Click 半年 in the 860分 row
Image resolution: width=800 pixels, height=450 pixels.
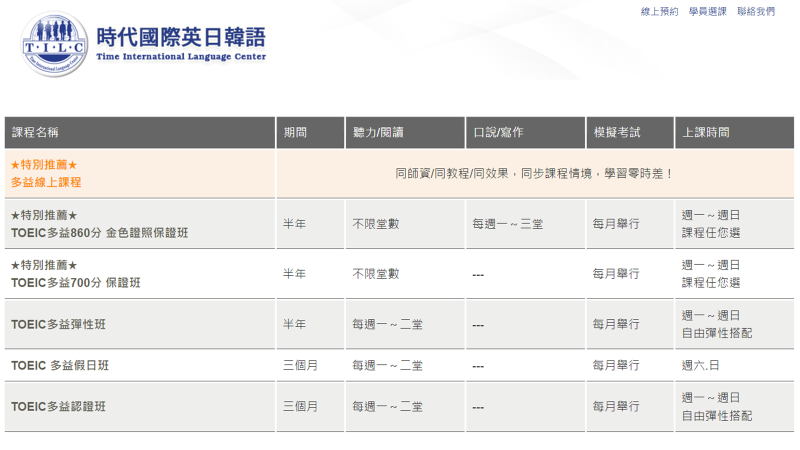tap(294, 224)
